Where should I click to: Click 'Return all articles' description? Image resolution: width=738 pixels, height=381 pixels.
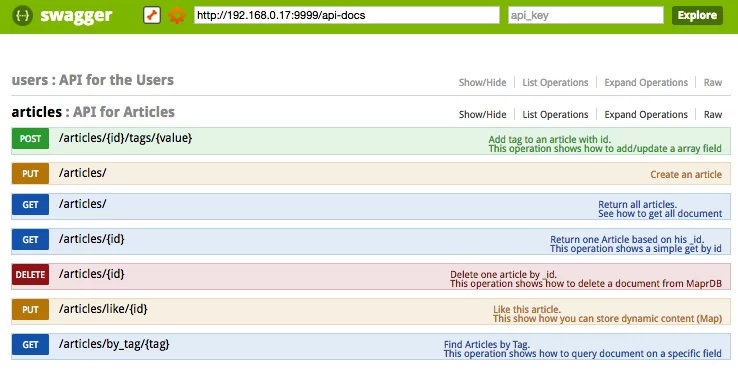660,209
